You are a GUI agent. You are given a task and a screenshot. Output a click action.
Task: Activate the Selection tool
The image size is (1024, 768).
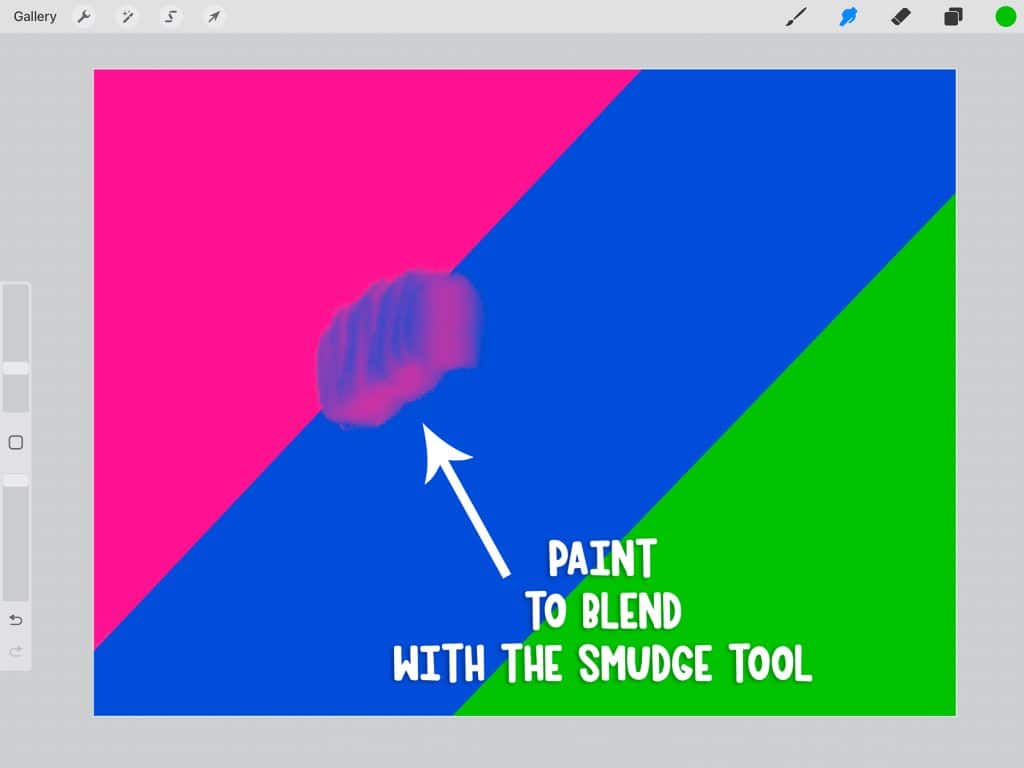[170, 16]
